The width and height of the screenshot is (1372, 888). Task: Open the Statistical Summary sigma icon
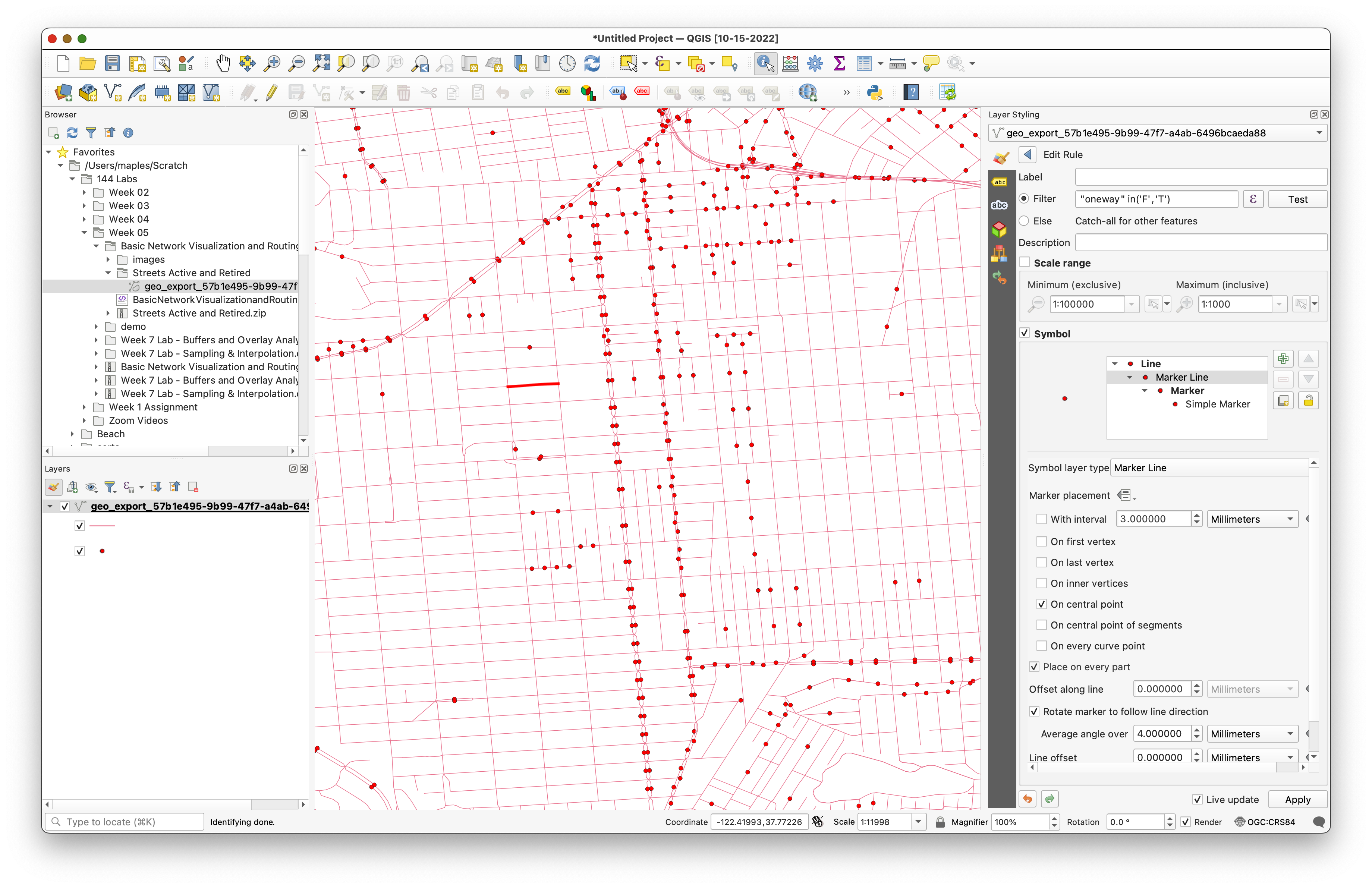tap(839, 63)
